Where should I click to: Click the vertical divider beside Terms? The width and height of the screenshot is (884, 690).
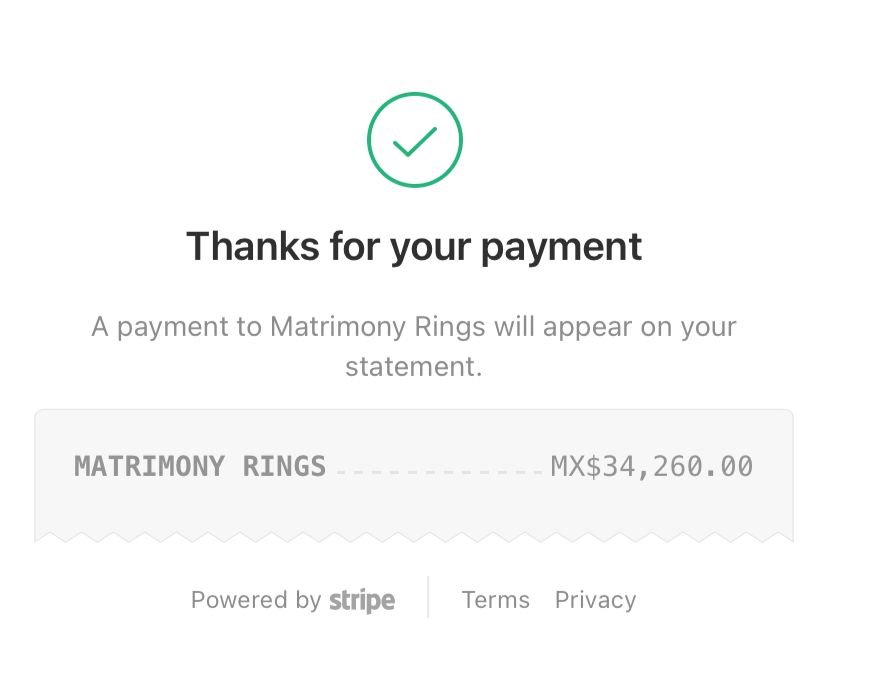point(428,598)
